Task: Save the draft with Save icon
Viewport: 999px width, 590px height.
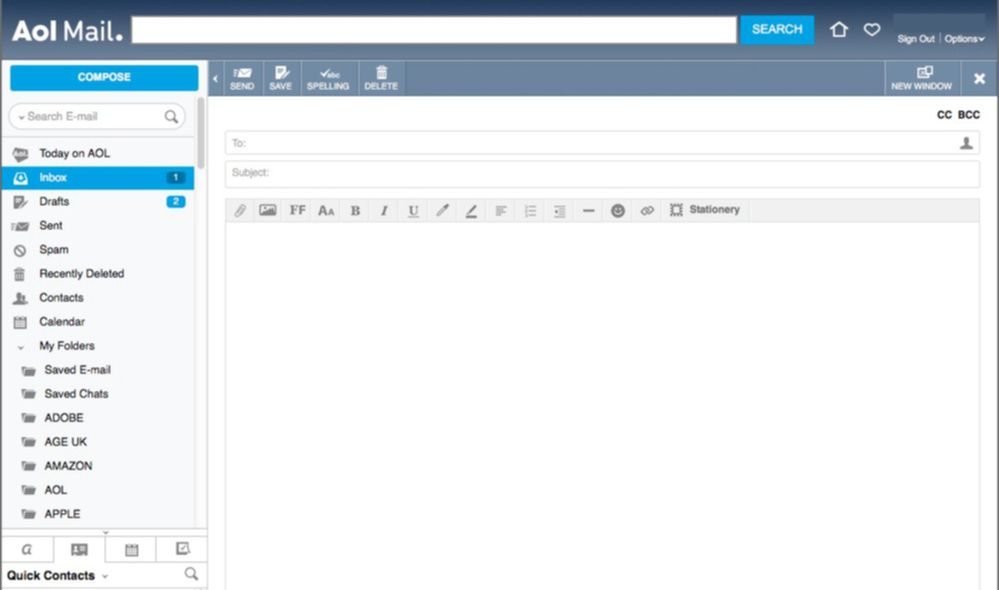Action: click(280, 78)
